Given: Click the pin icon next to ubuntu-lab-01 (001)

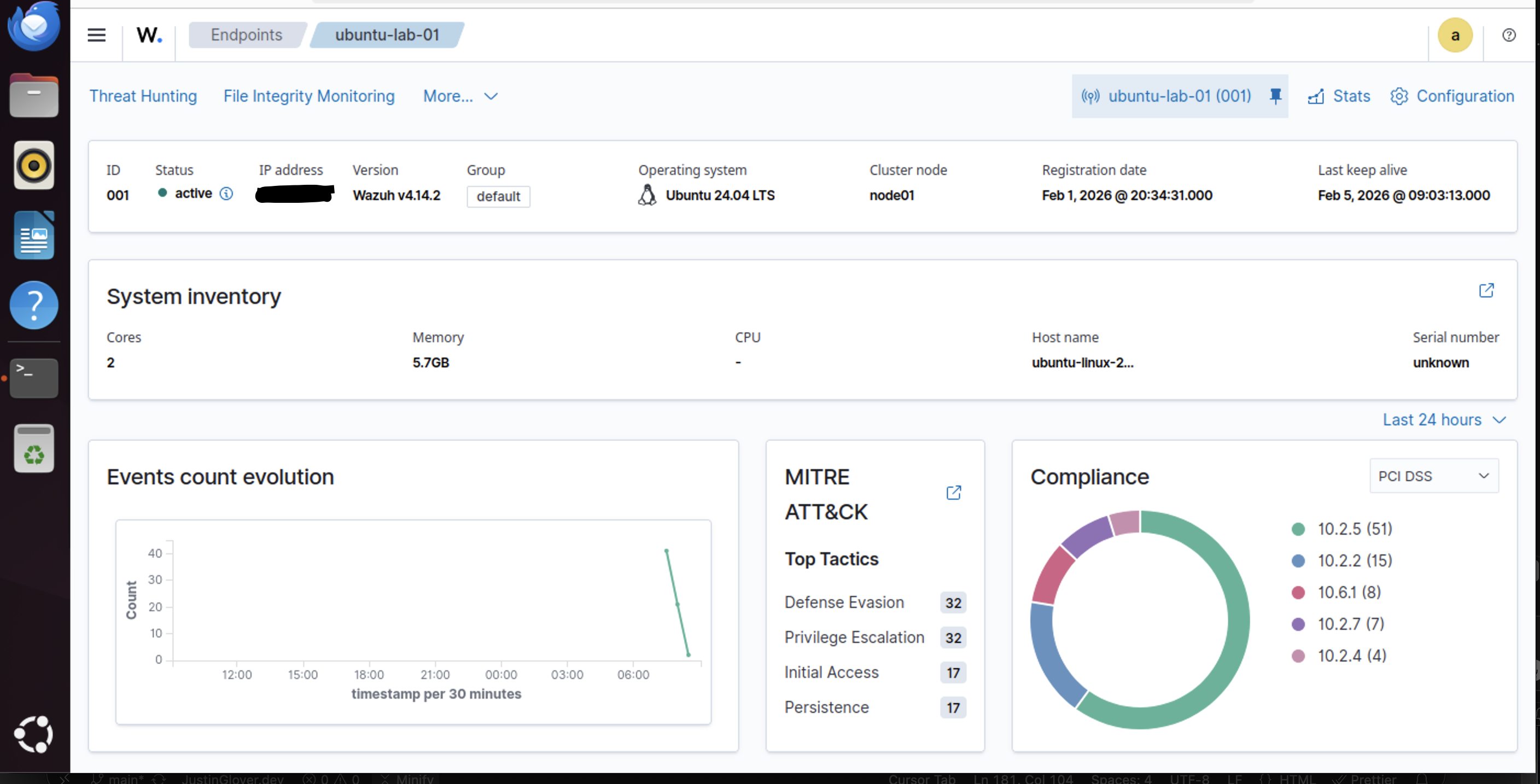Looking at the screenshot, I should 1275,96.
